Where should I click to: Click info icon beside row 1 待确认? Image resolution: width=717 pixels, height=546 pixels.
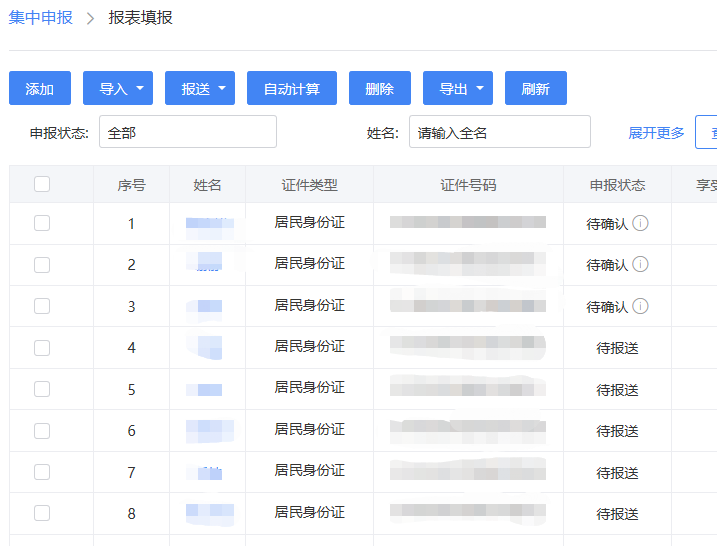point(641,223)
